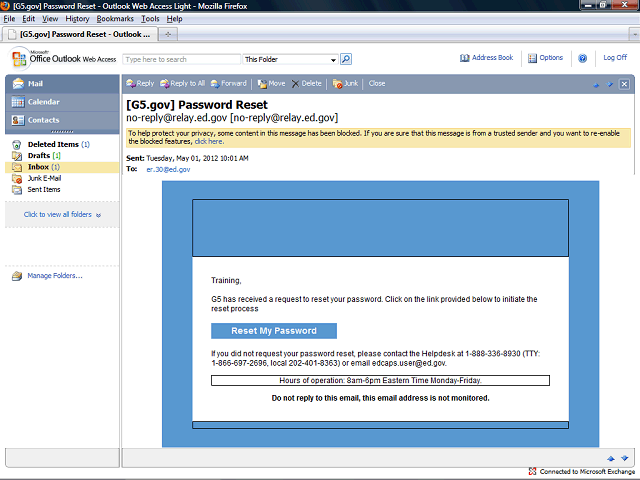The width and height of the screenshot is (640, 480).
Task: Click the nav pane resize dots handle
Action: click(62, 131)
